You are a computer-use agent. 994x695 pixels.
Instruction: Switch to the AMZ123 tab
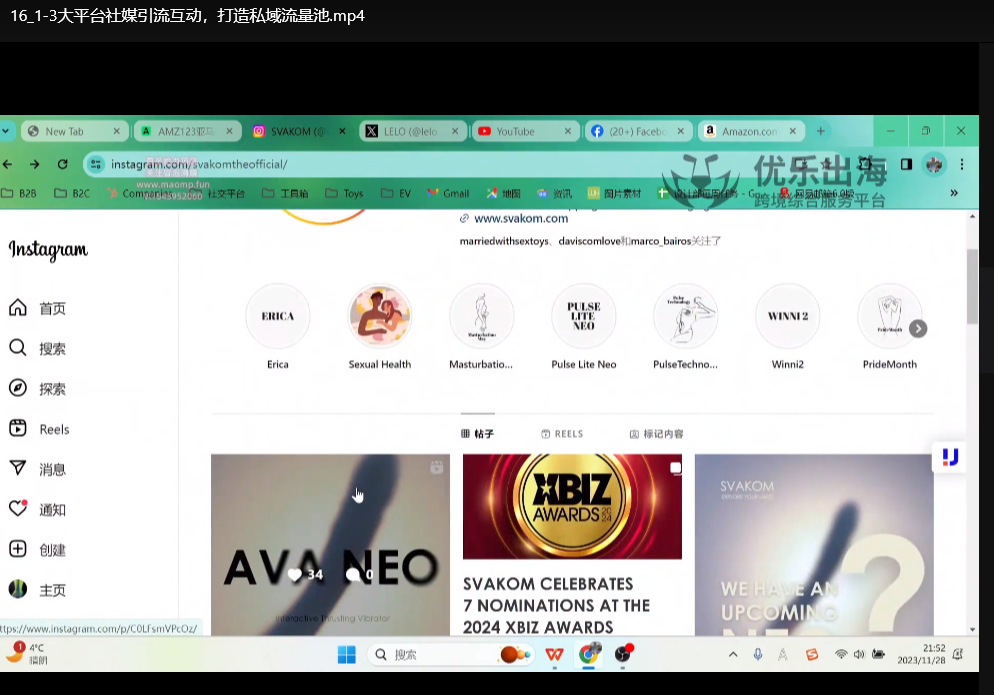pyautogui.click(x=188, y=131)
